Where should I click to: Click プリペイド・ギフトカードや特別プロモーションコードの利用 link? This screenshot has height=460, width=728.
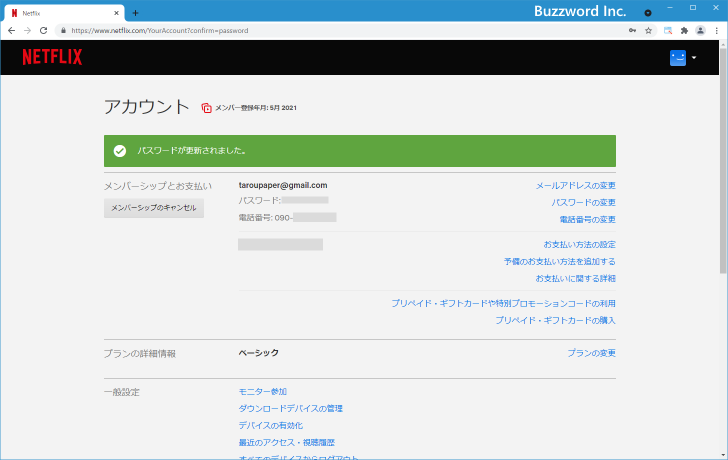[x=504, y=304]
